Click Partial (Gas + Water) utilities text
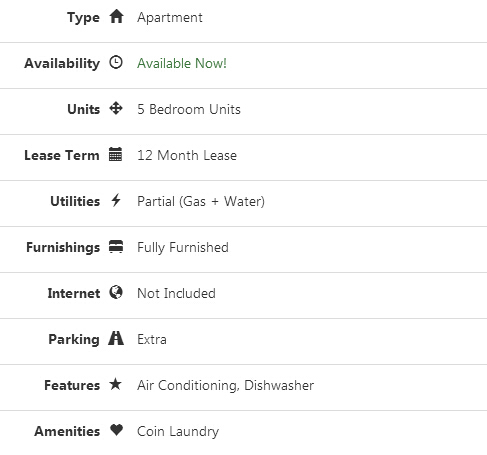Viewport: 487px width, 455px height. 201,202
